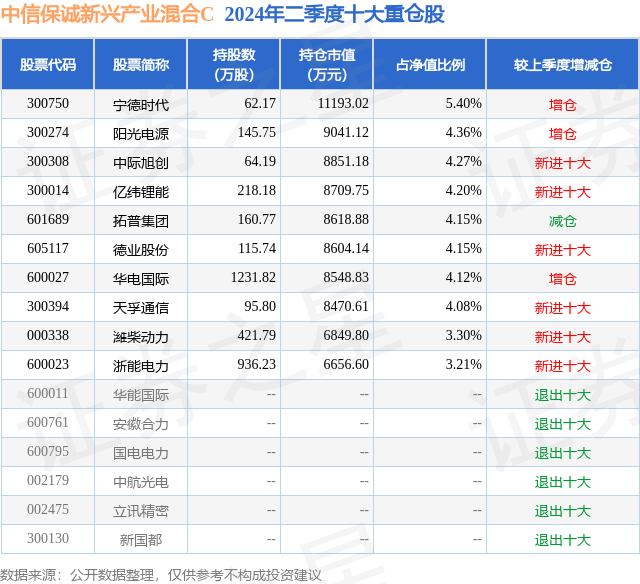Screen dimensions: 640x584
Task: Click 退出十大 status for 新国都
Action: 563,540
